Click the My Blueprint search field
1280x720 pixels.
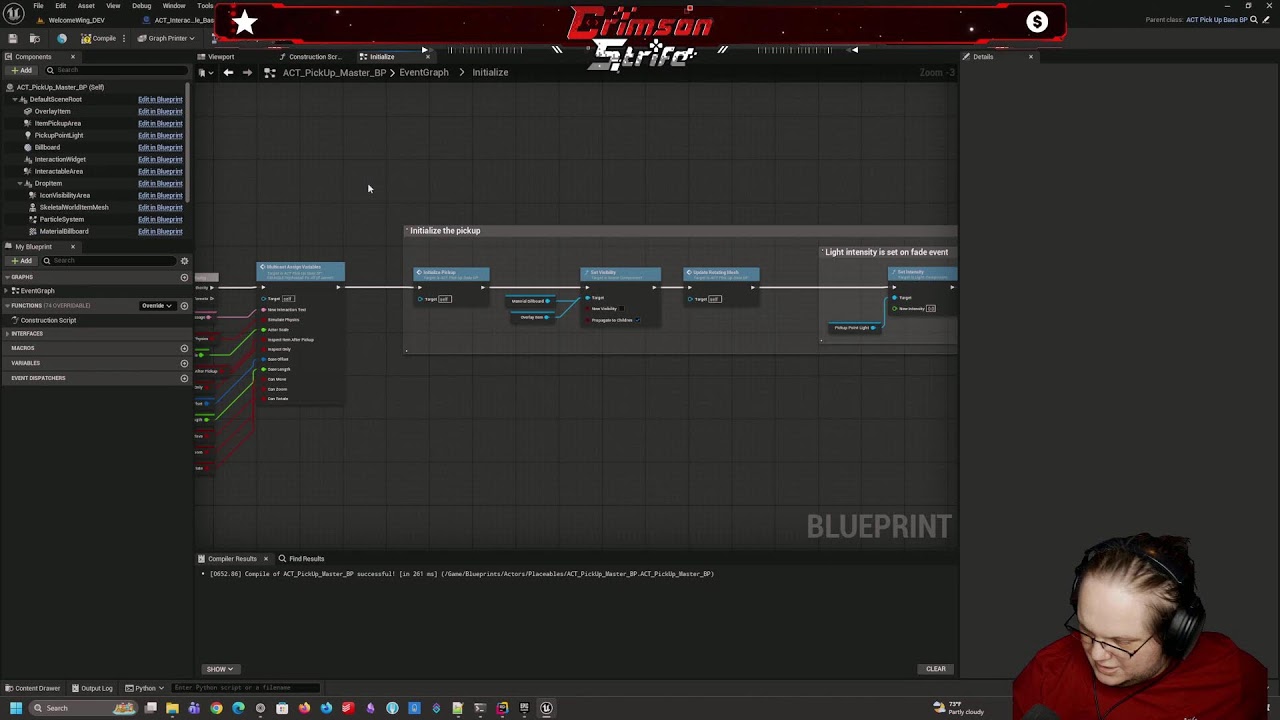point(110,260)
